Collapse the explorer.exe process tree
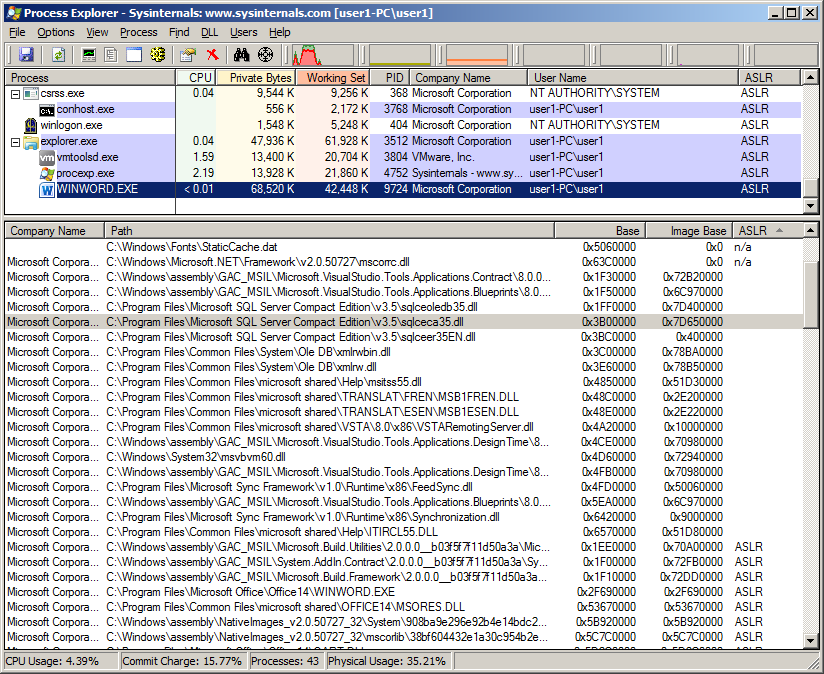Image resolution: width=824 pixels, height=674 pixels. [15, 142]
